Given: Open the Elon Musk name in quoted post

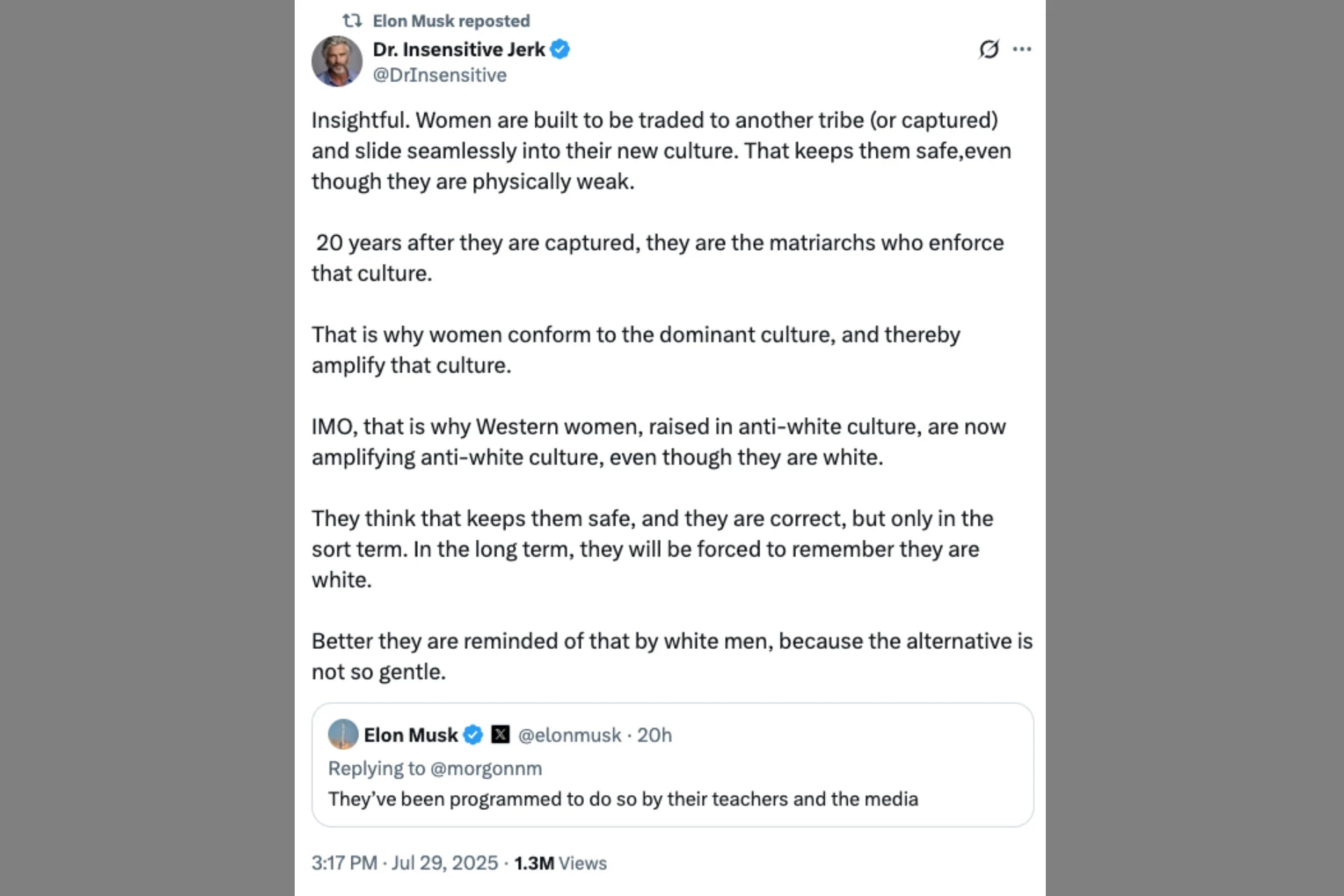Looking at the screenshot, I should coord(411,735).
